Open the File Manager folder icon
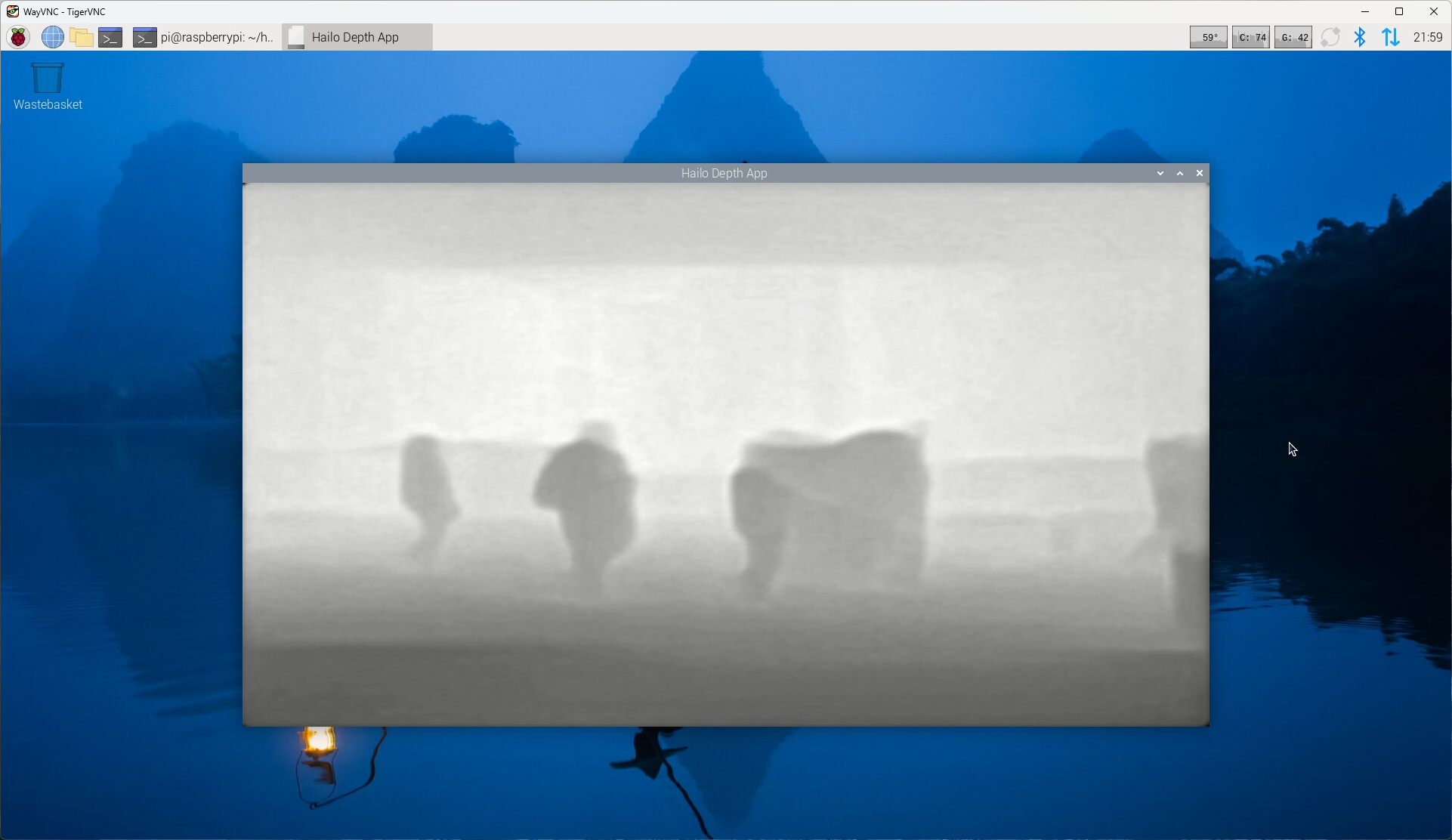1452x840 pixels. [81, 37]
